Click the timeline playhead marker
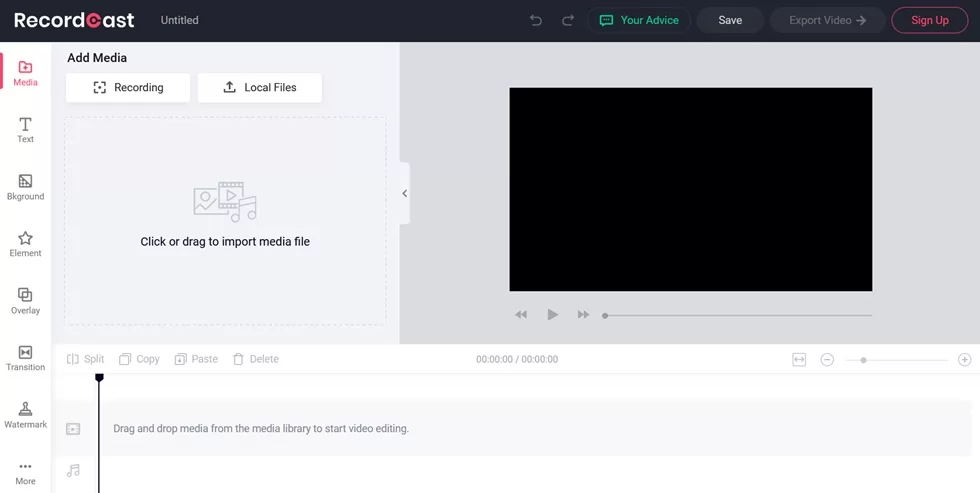Screen dimensions: 980x493 coord(99,377)
